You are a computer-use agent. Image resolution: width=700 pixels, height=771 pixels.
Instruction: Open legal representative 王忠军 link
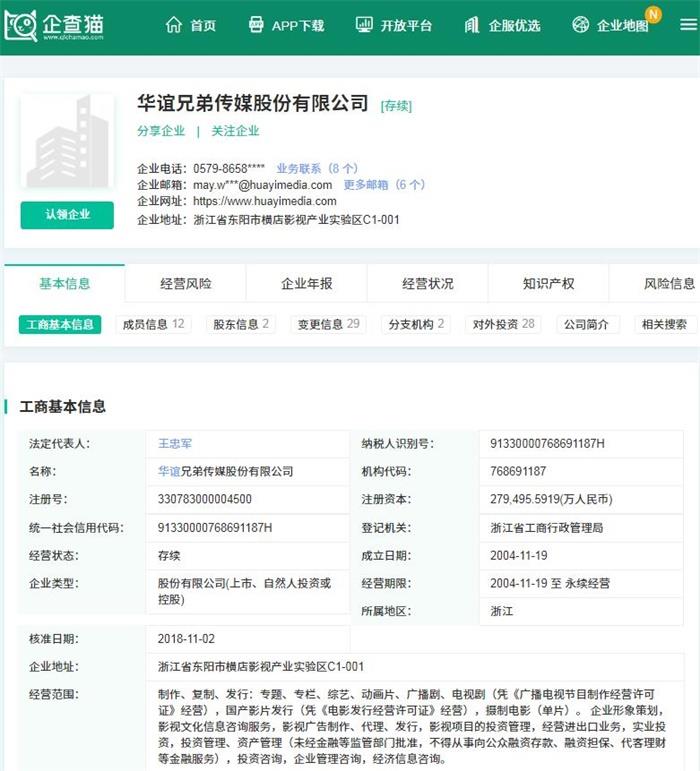pyautogui.click(x=174, y=443)
